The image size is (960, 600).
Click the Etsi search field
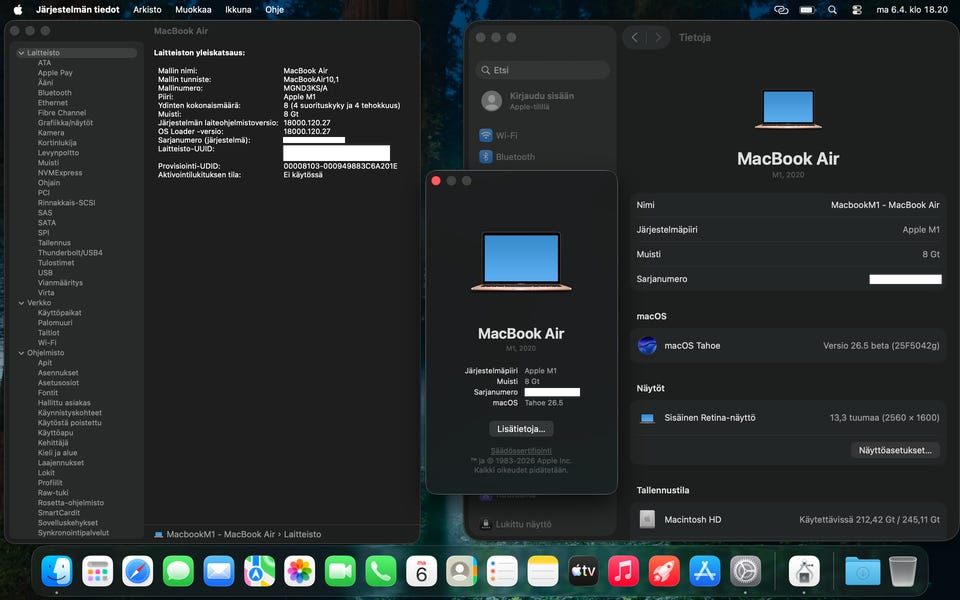(543, 71)
